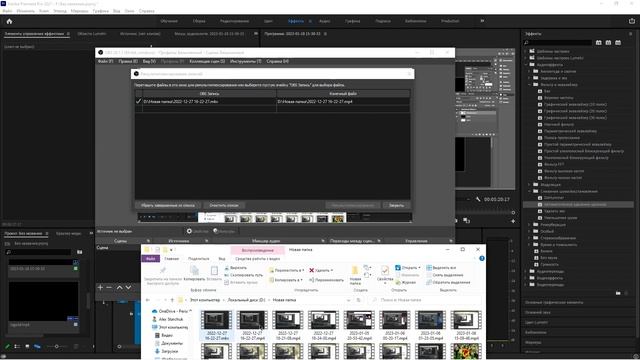Expand the Delay and Echo effects folder
The width and height of the screenshot is (640, 360).
coord(529,78)
